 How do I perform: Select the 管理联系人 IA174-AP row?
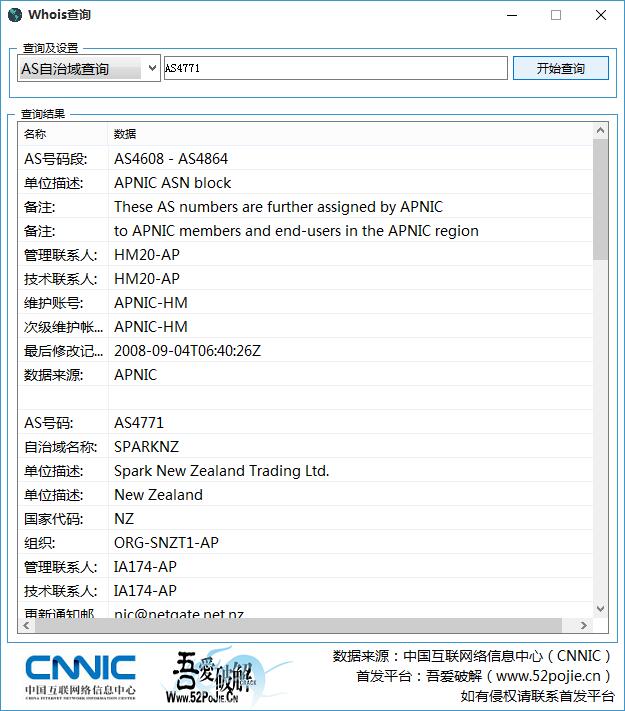[305, 567]
